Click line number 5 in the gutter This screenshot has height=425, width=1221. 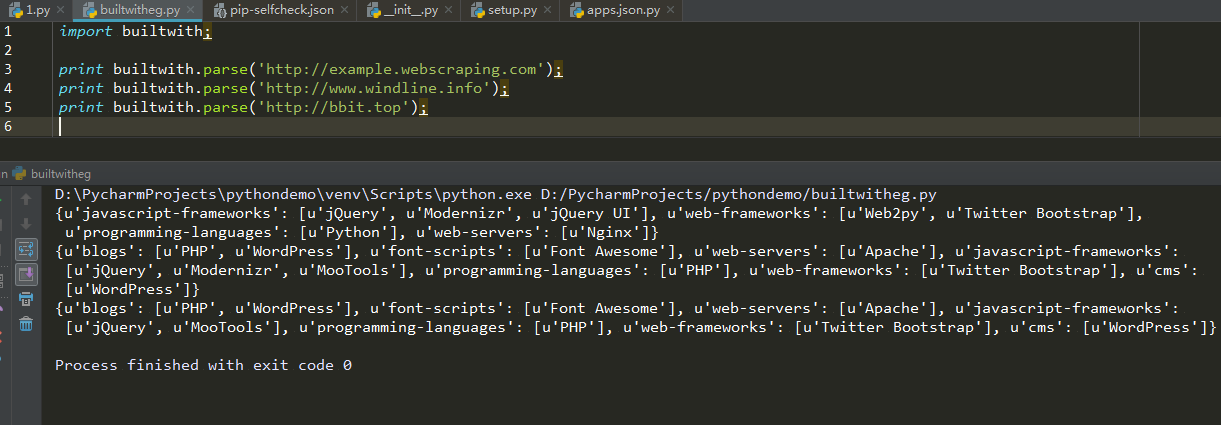click(8, 107)
